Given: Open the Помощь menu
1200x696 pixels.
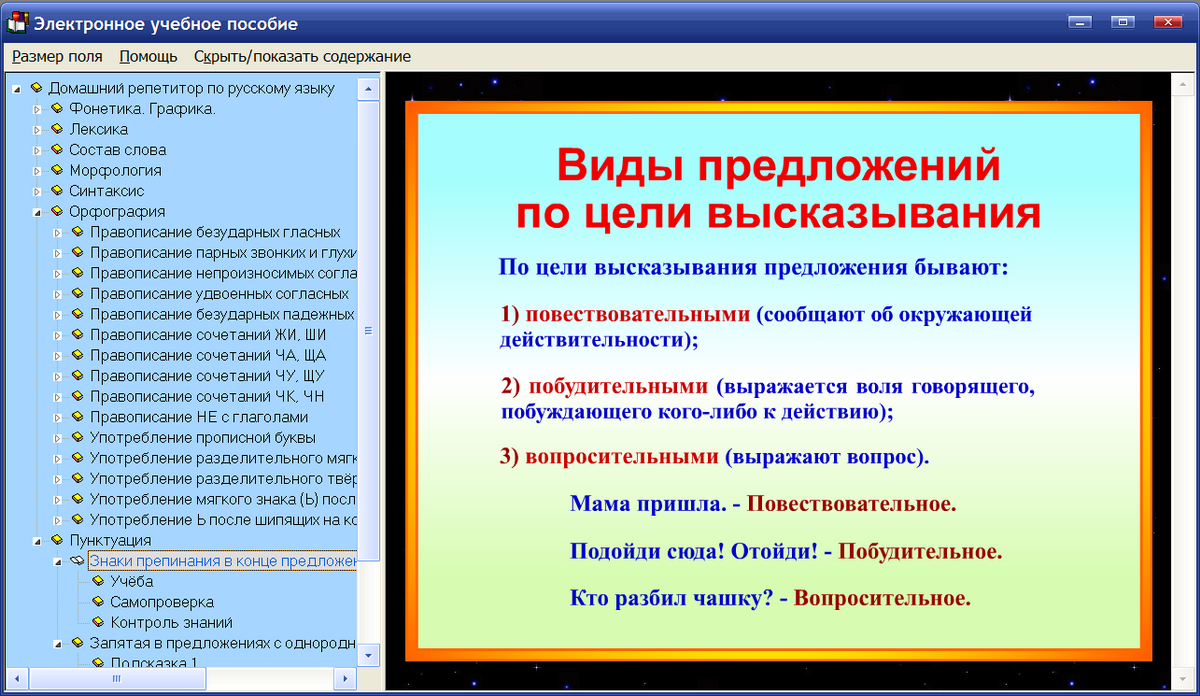Looking at the screenshot, I should [x=147, y=56].
